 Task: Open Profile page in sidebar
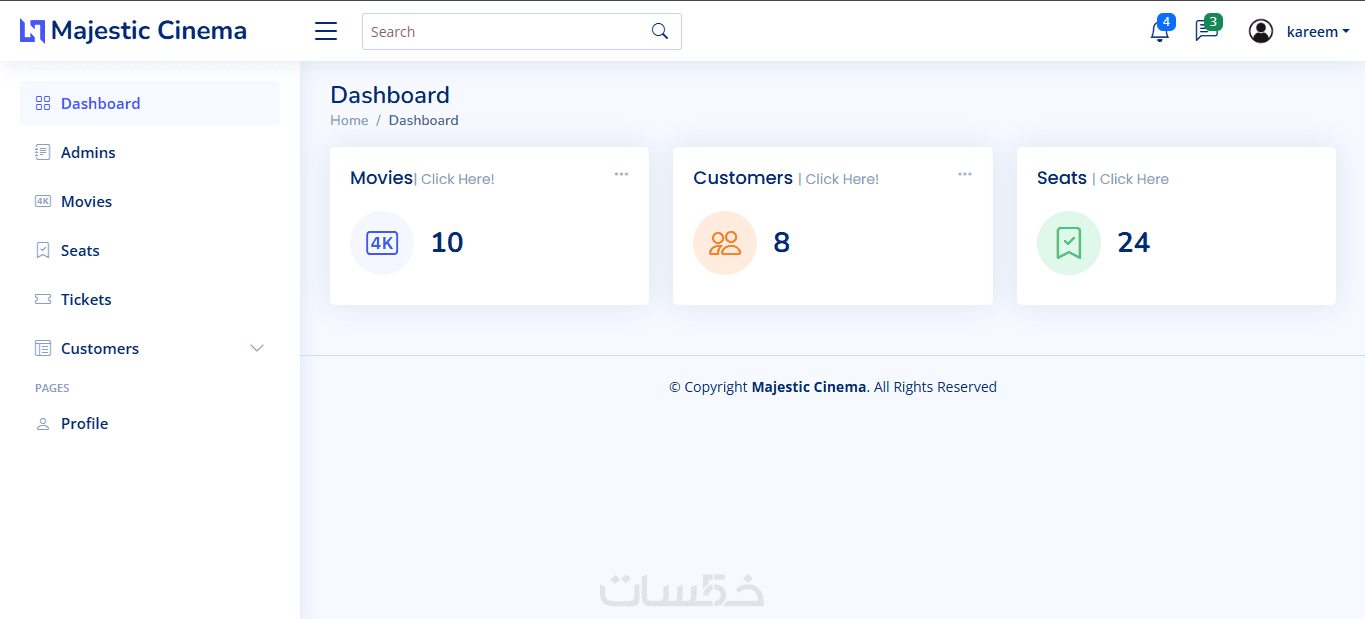click(84, 423)
